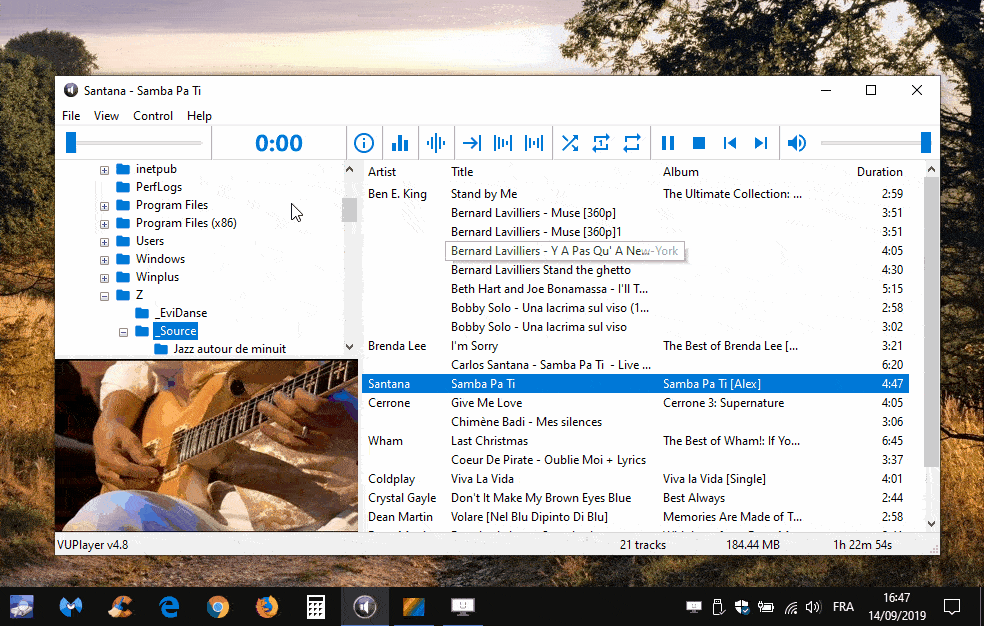
Task: Launch Chrome from the taskbar
Action: coord(218,607)
